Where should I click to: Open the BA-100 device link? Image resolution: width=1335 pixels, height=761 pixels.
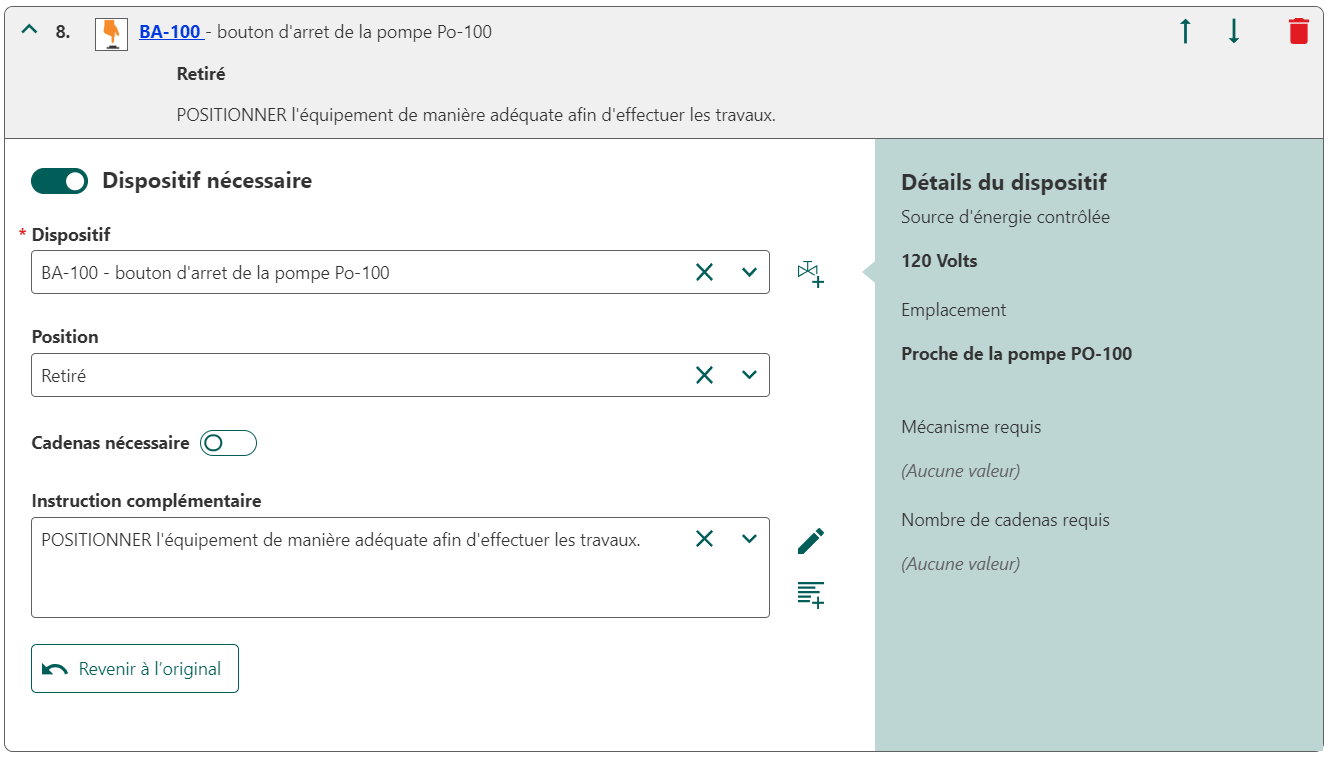pyautogui.click(x=170, y=32)
